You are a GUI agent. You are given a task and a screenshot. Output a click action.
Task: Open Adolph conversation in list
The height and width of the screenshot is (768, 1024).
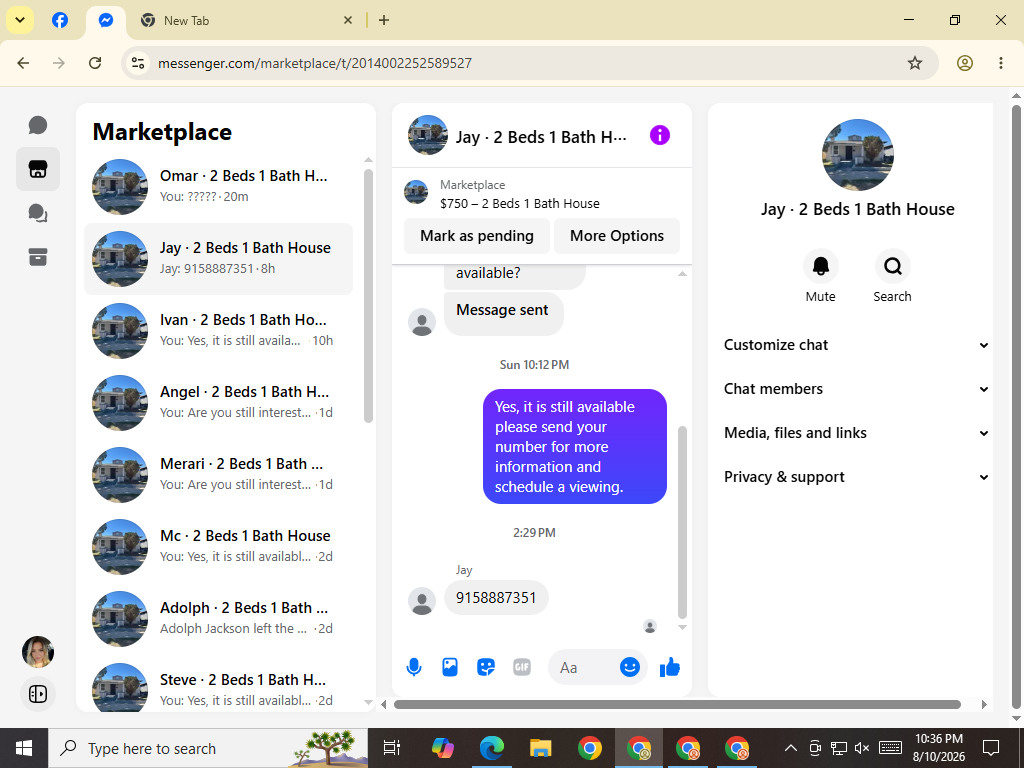tap(219, 618)
